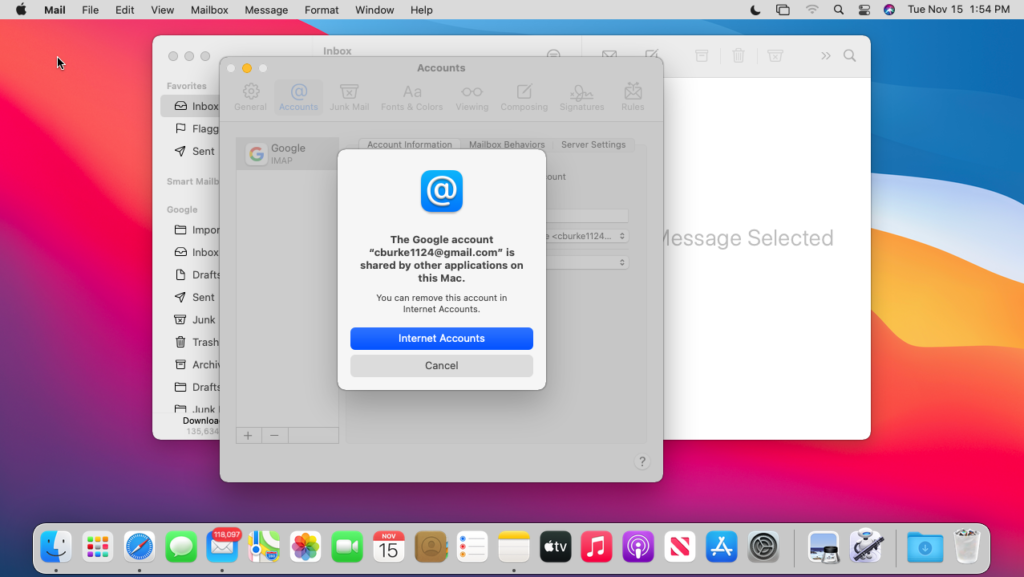Open Google Sent mailbox
Screen dimensions: 1024x577
pyautogui.click(x=195, y=297)
